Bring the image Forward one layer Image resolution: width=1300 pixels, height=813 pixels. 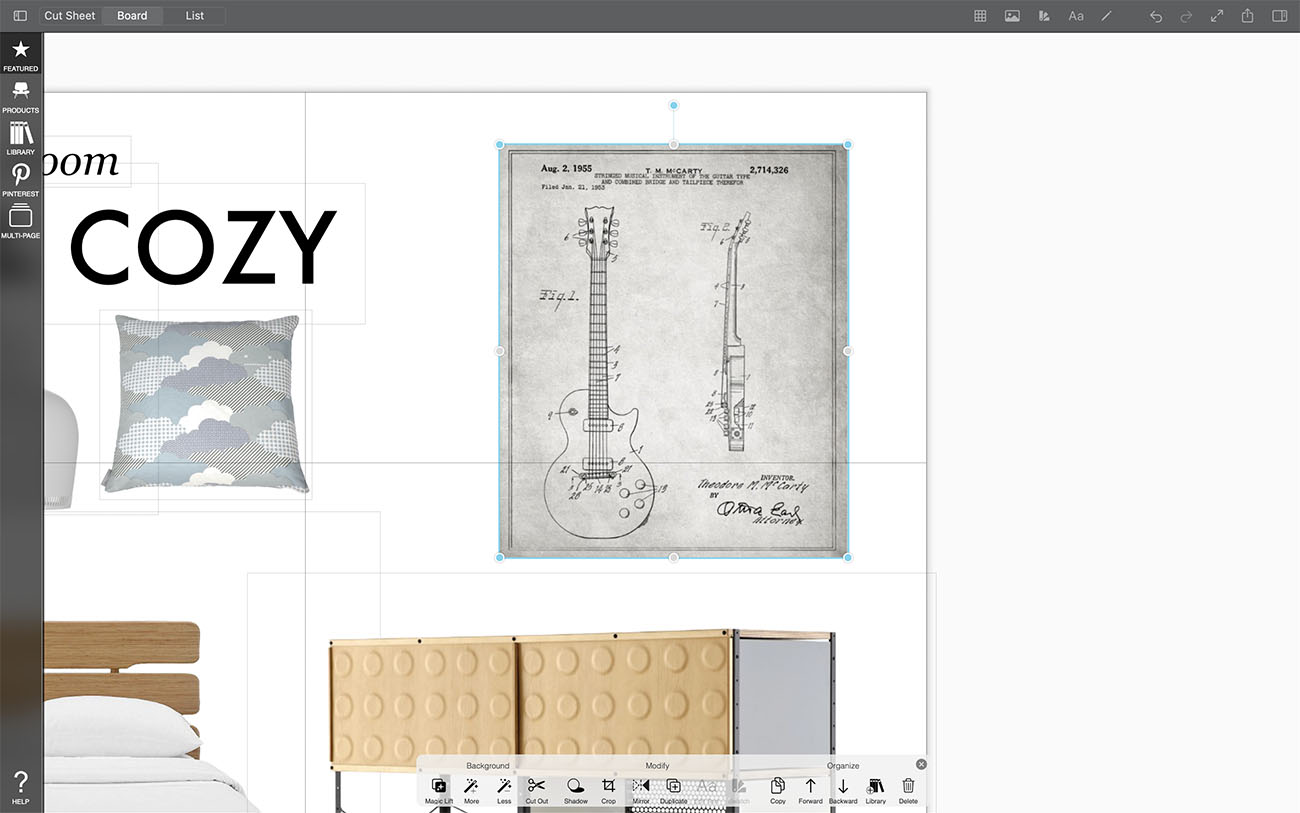coord(810,788)
